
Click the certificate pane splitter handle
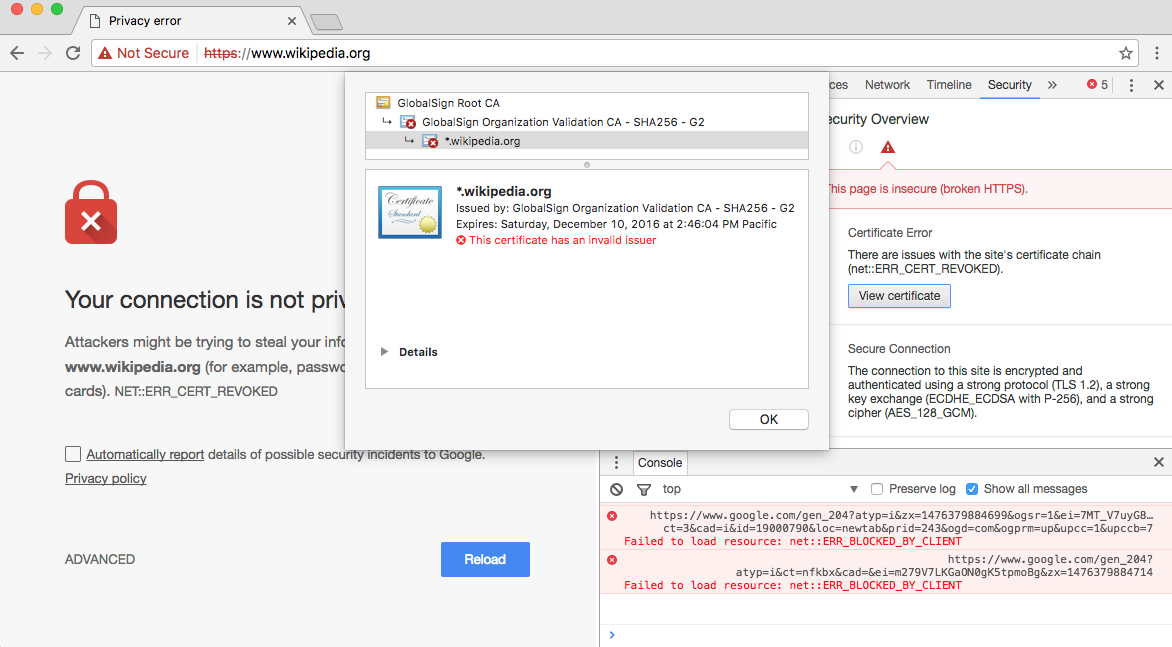point(587,165)
